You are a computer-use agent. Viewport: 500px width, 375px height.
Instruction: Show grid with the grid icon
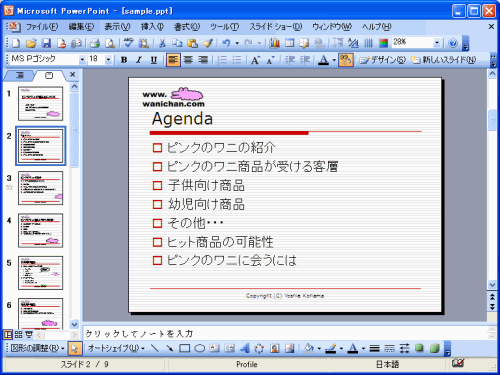[368, 43]
